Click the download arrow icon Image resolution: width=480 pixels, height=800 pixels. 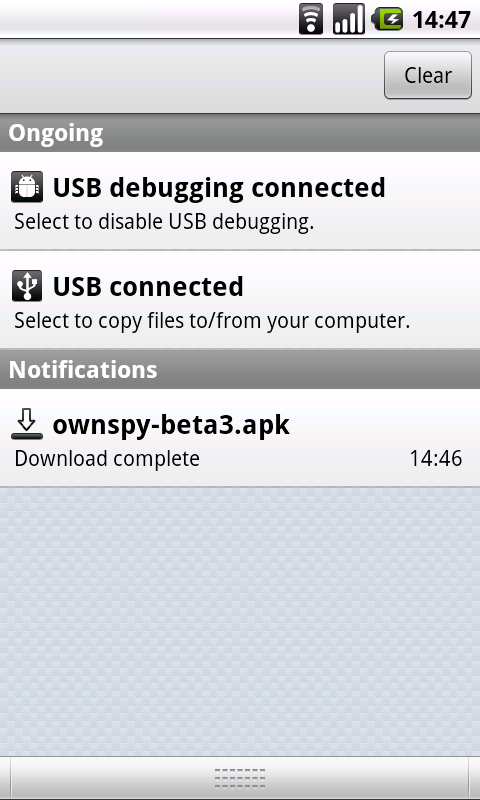coord(27,425)
